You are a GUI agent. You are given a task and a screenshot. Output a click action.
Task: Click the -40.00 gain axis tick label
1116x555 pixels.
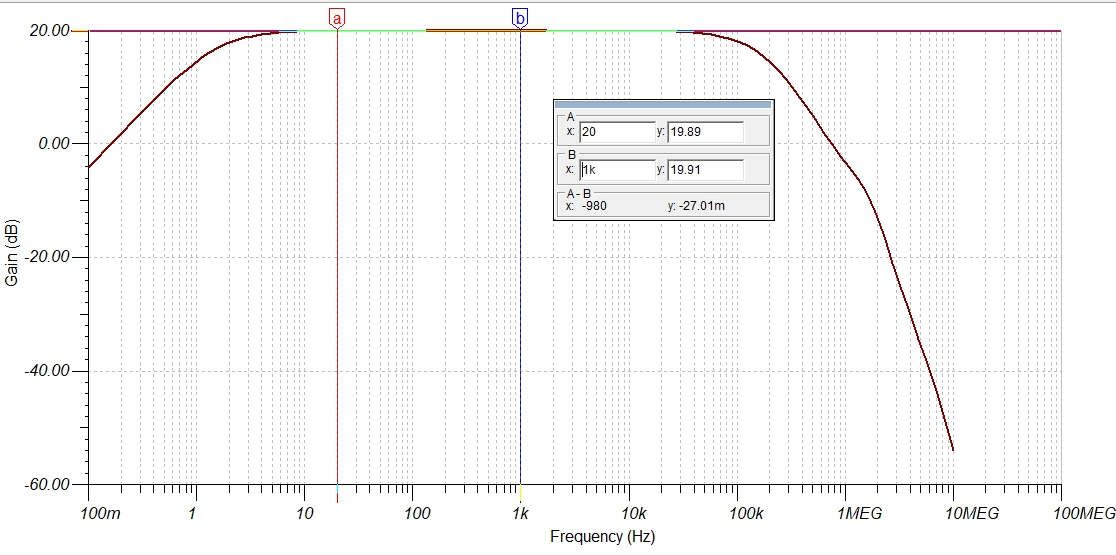click(48, 371)
